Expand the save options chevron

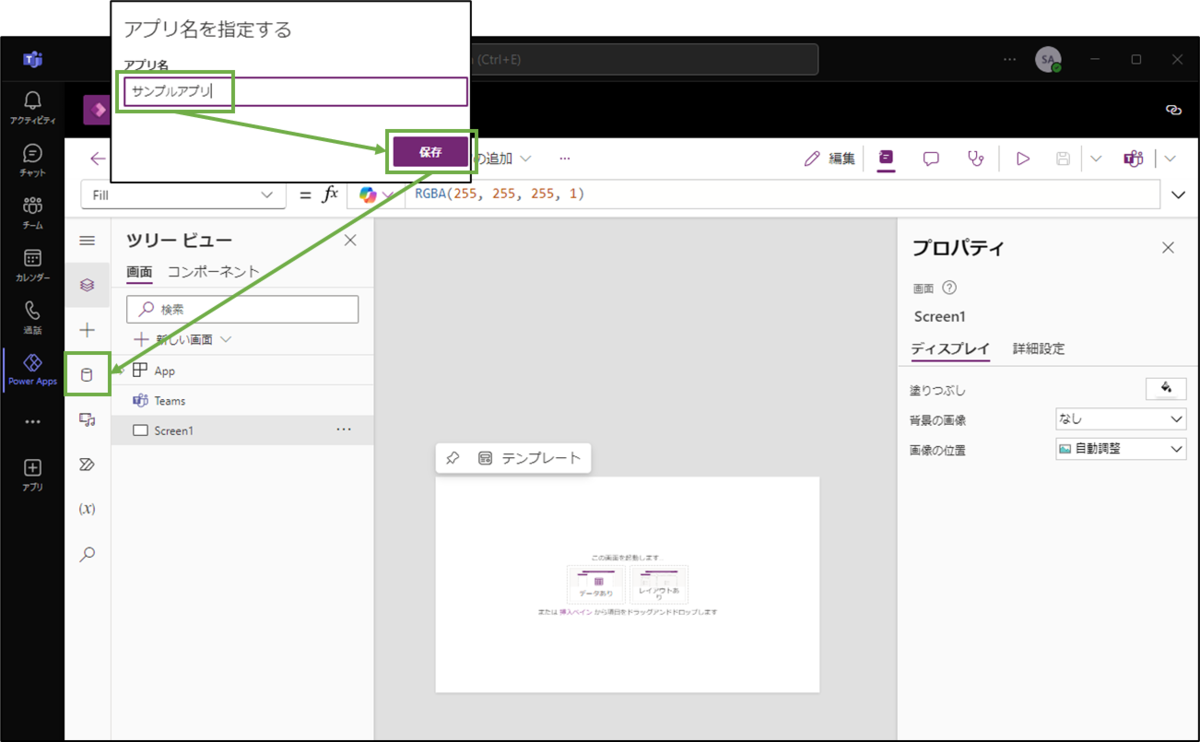[1095, 158]
